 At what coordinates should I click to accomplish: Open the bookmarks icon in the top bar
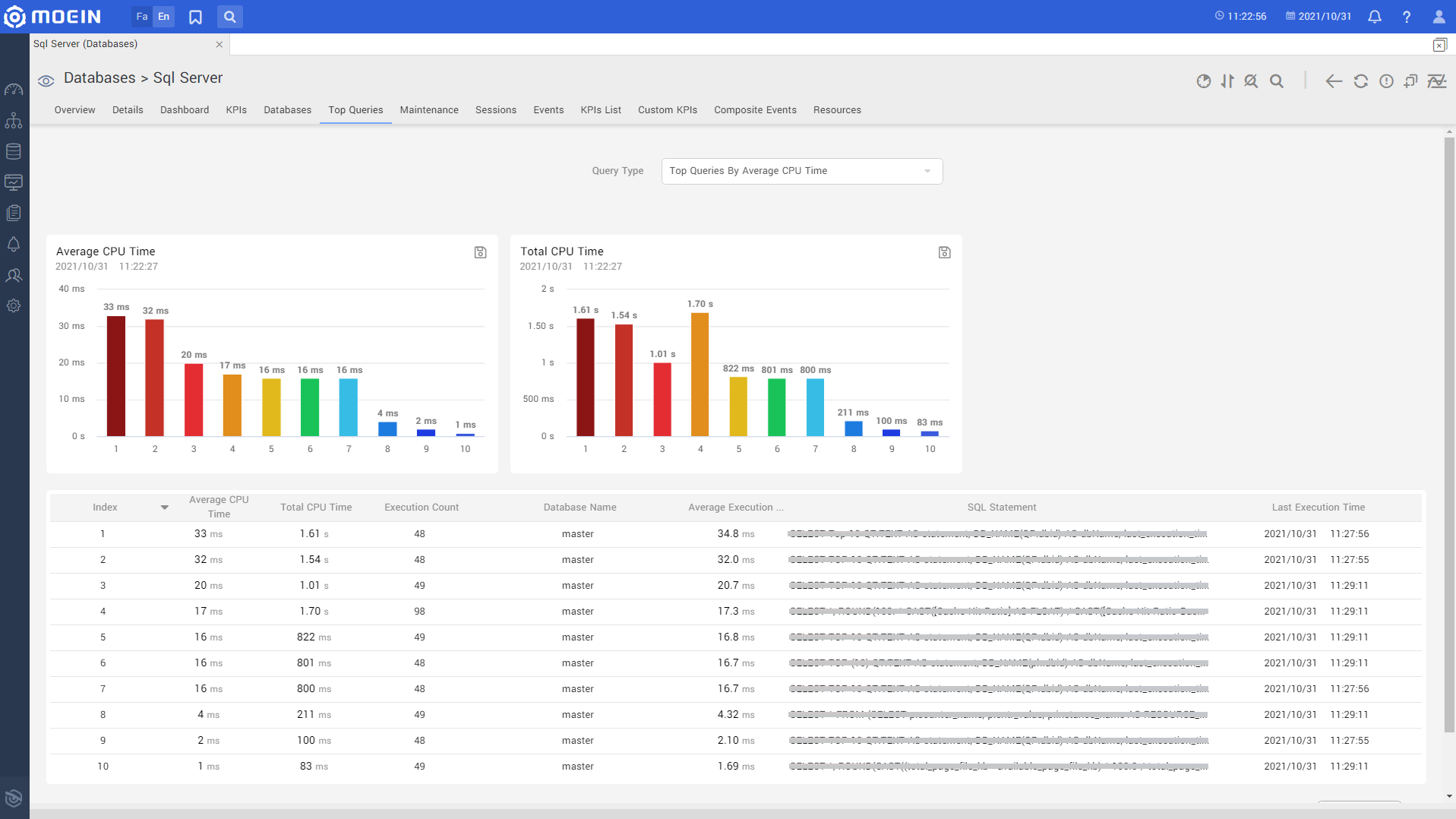tap(195, 17)
